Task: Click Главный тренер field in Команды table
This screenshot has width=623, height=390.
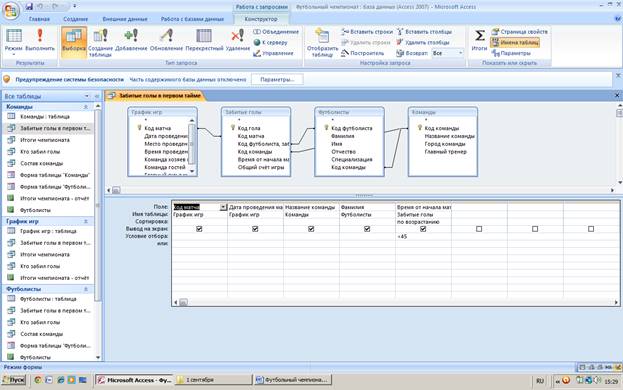Action: [445, 152]
